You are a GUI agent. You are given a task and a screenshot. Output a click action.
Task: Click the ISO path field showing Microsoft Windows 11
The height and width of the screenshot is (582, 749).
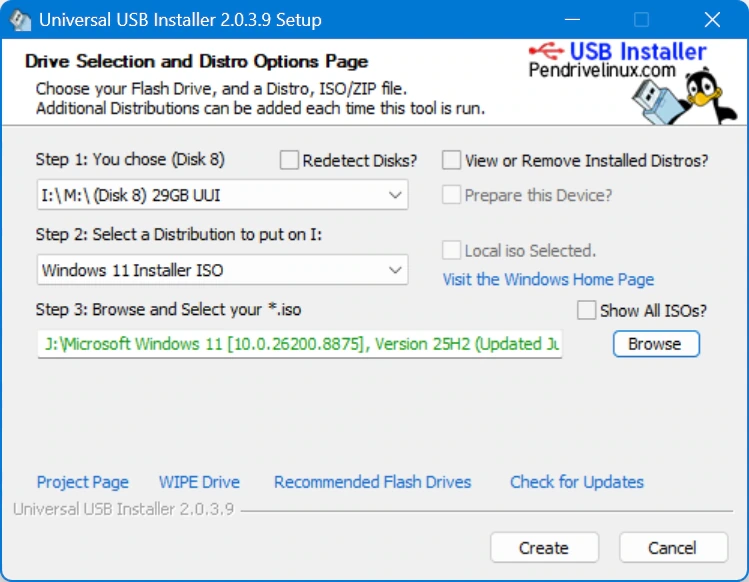(300, 344)
